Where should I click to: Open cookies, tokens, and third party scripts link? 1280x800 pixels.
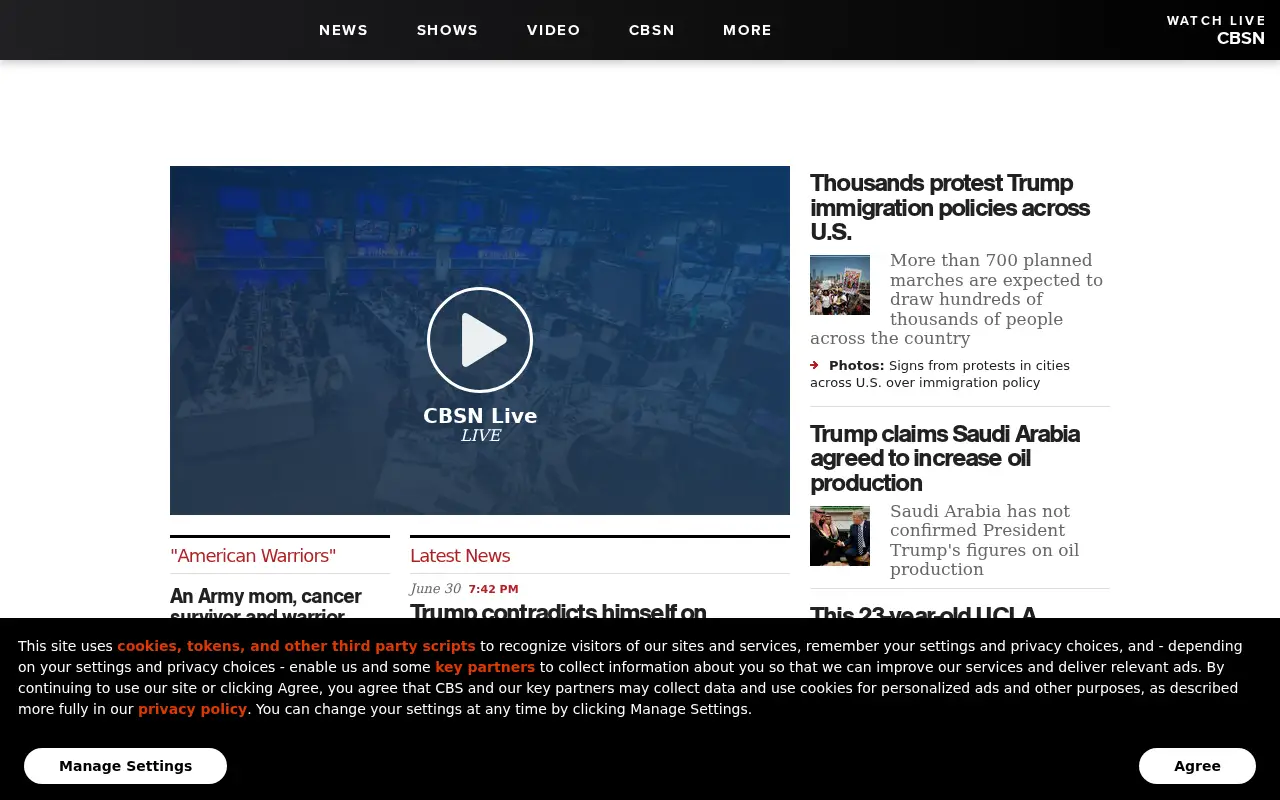coord(296,646)
